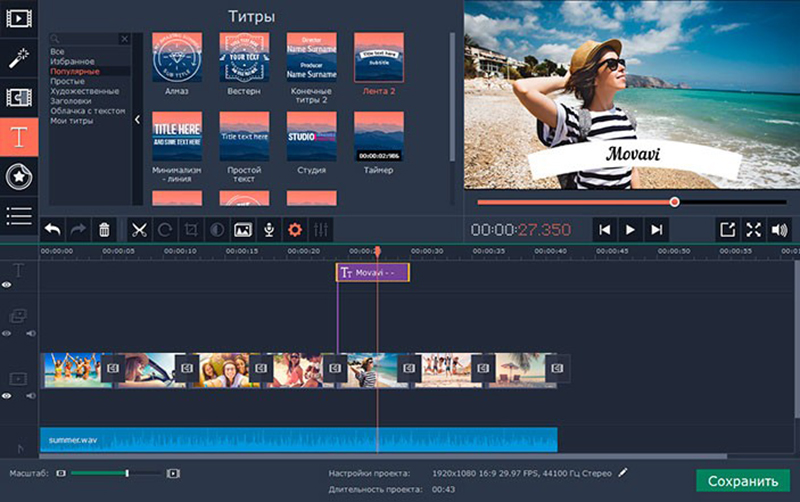Viewport: 800px width, 502px height.
Task: Select the Все category
Action: pyautogui.click(x=57, y=52)
